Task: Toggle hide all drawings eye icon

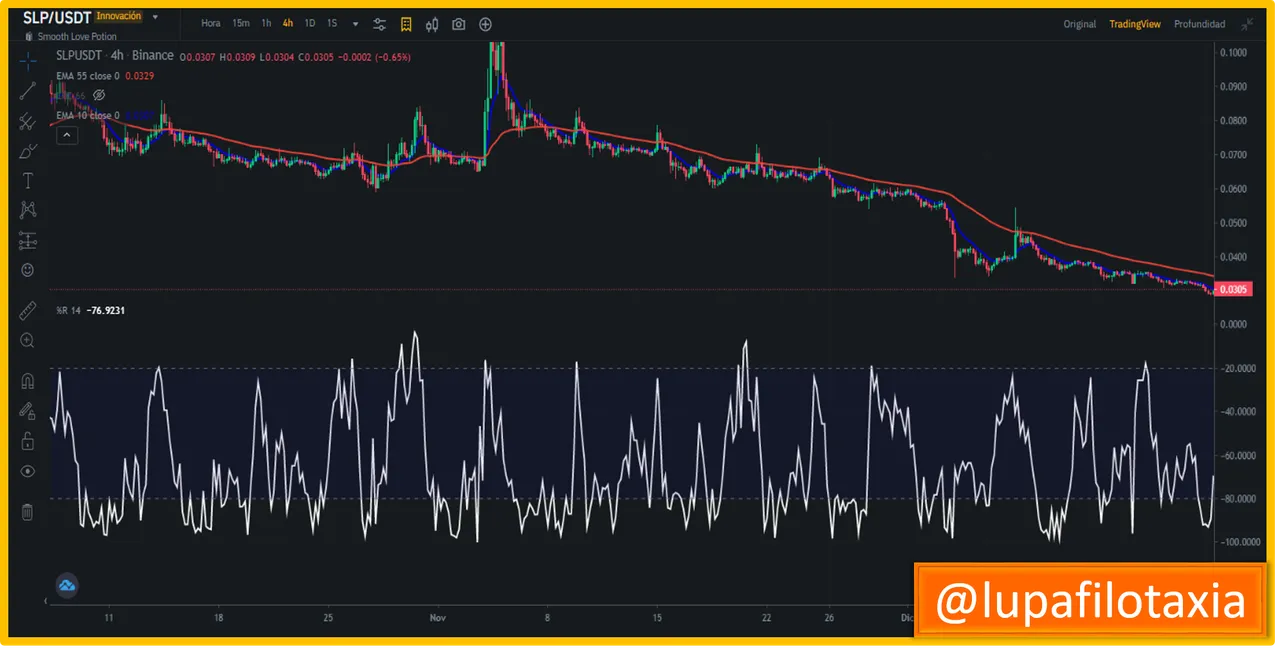Action: tap(28, 471)
